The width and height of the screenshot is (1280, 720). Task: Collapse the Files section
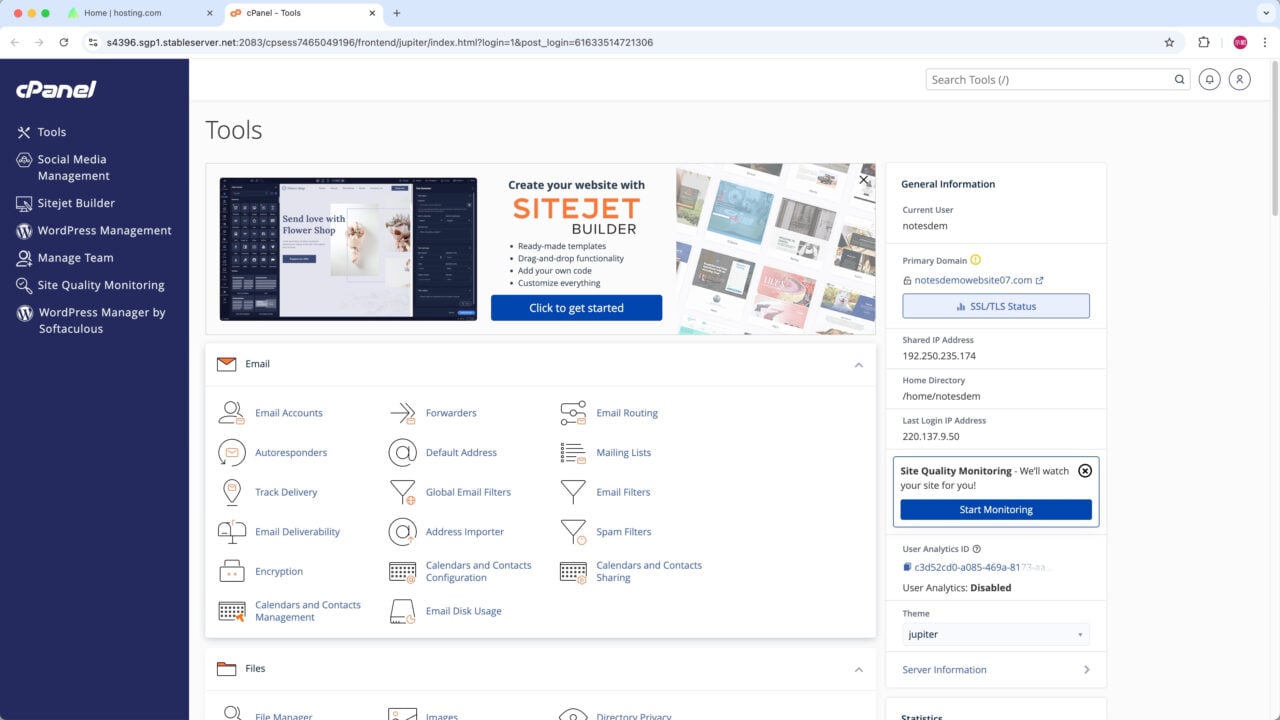858,669
